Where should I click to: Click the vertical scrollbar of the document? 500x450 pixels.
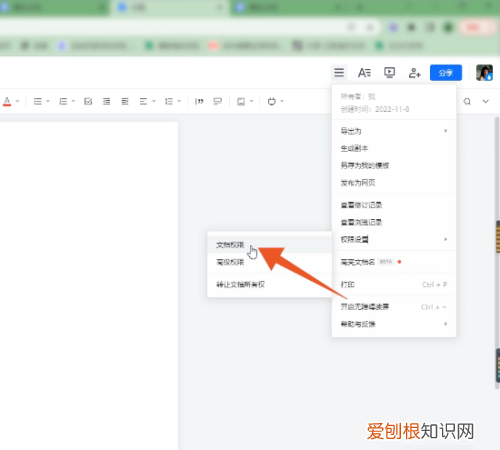click(x=497, y=252)
